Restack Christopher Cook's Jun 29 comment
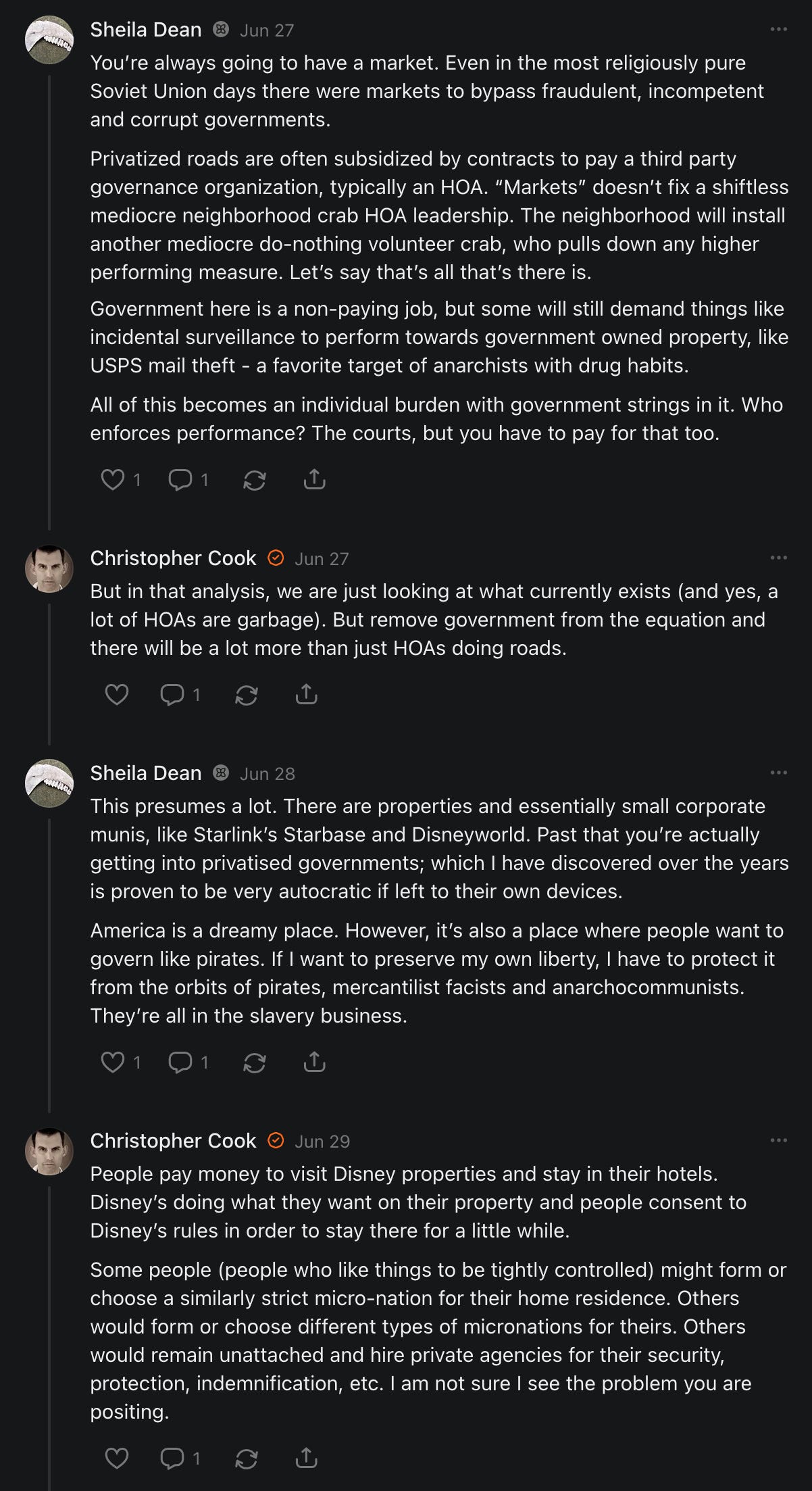 pos(246,1459)
